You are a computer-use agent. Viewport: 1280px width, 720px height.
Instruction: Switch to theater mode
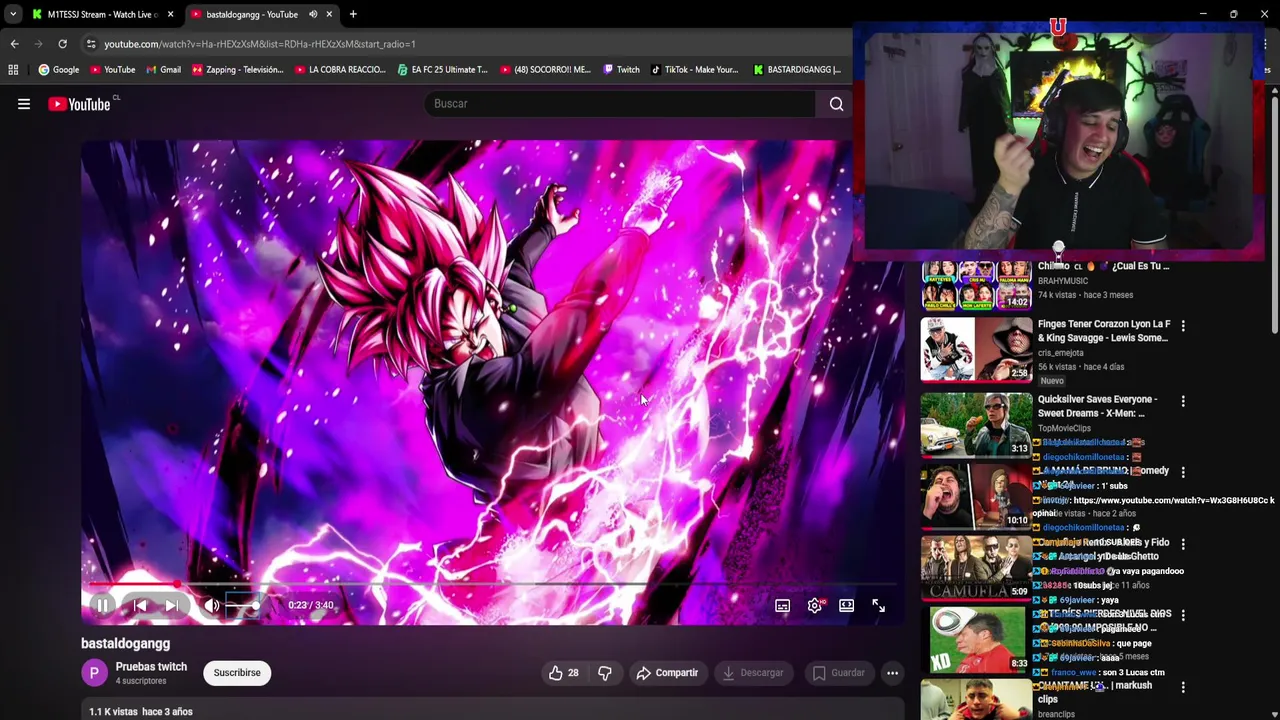click(846, 605)
